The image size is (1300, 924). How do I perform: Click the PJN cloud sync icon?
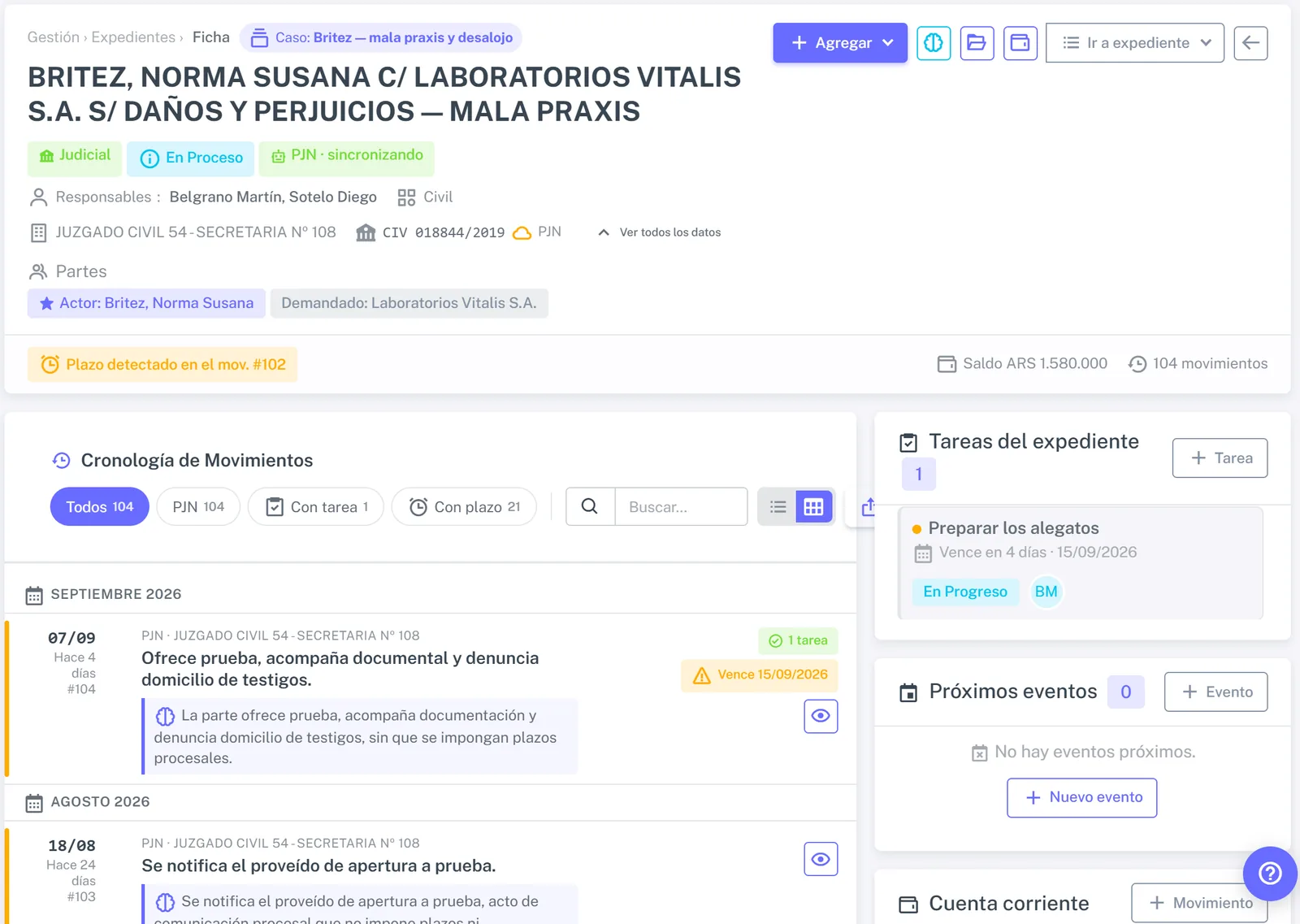click(522, 232)
